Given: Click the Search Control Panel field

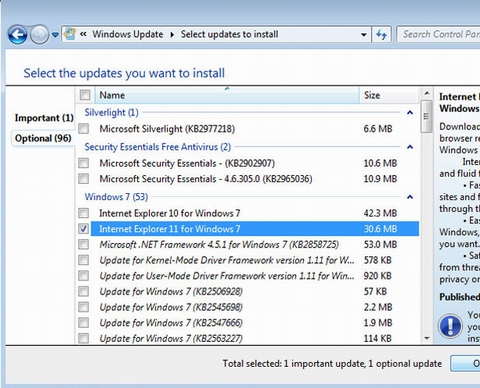Looking at the screenshot, I should click(x=439, y=34).
